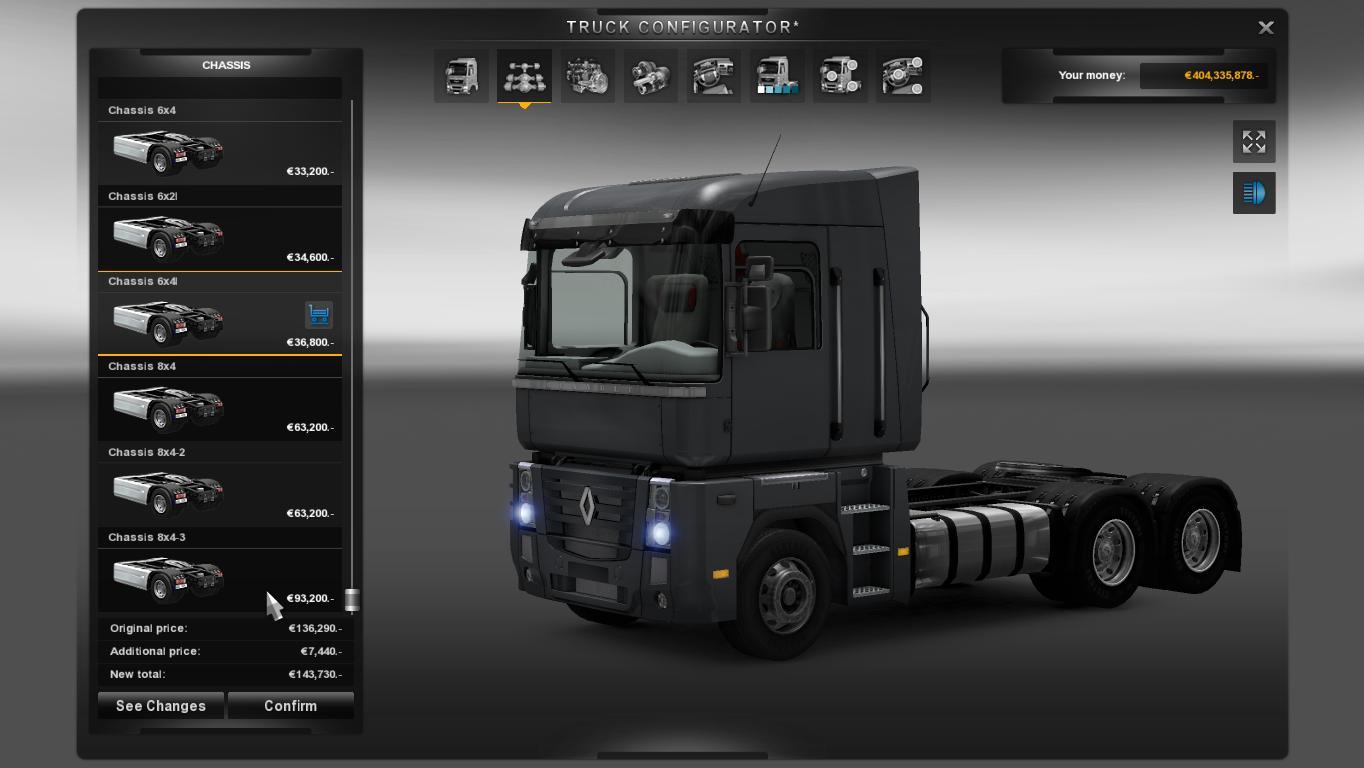Screen dimensions: 1364x768
Task: Select the €34,600 Chassis 6x2 option
Action: (x=219, y=238)
